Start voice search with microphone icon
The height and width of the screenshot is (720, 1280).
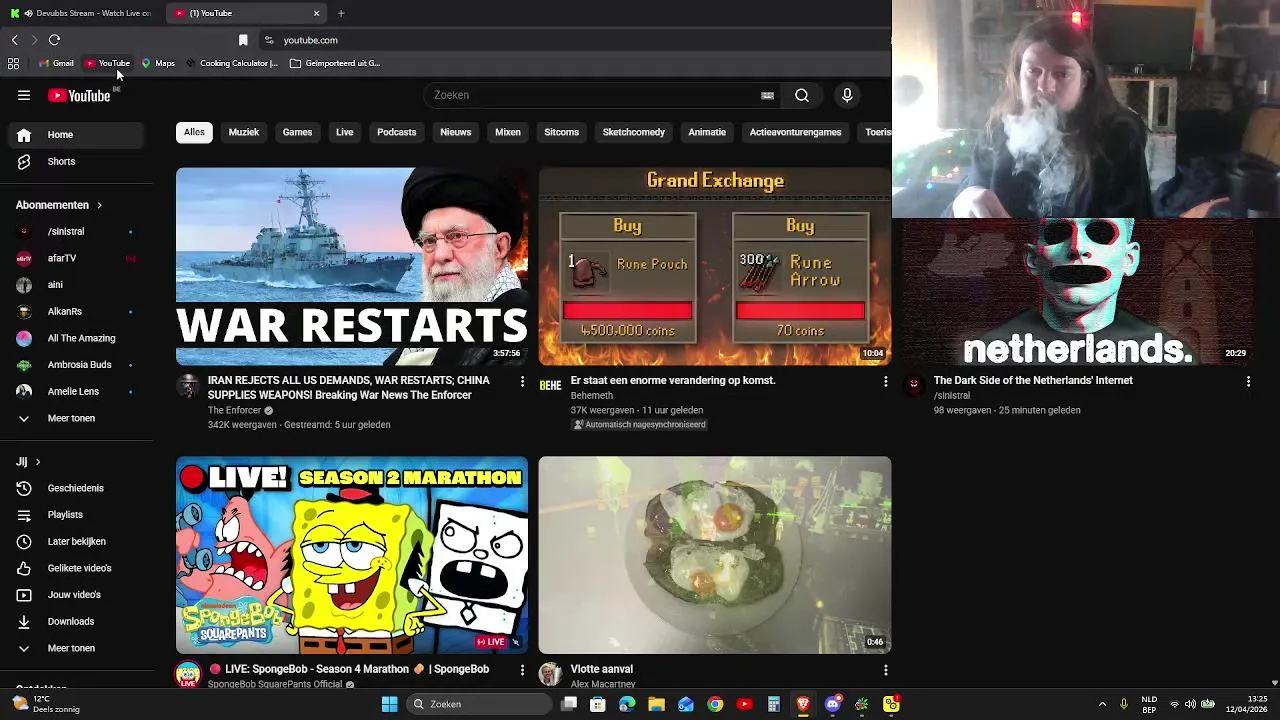point(847,95)
